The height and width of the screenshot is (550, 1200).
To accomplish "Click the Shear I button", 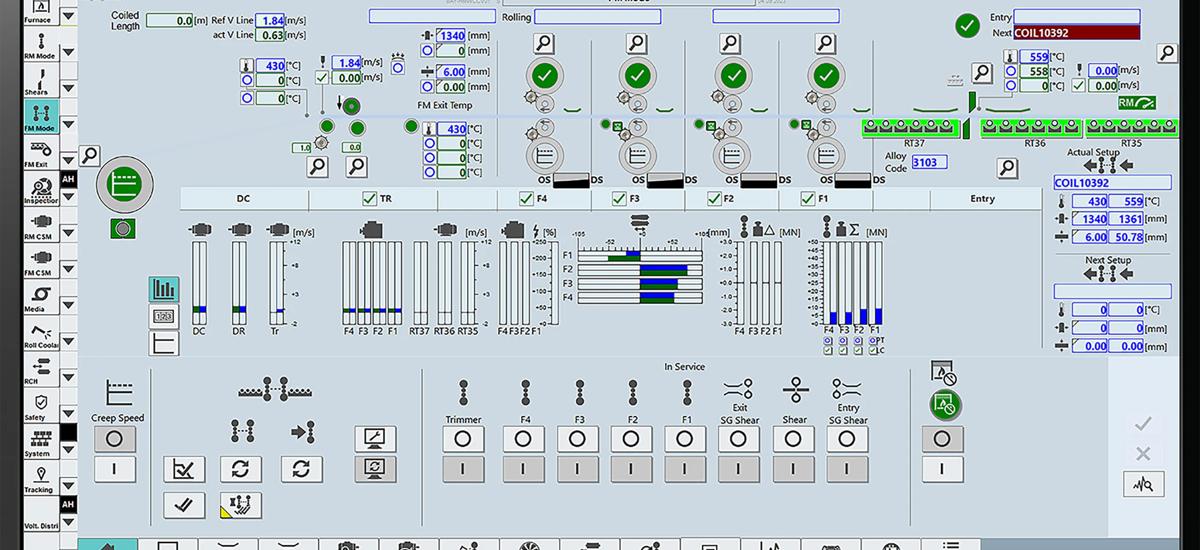I will 793,469.
